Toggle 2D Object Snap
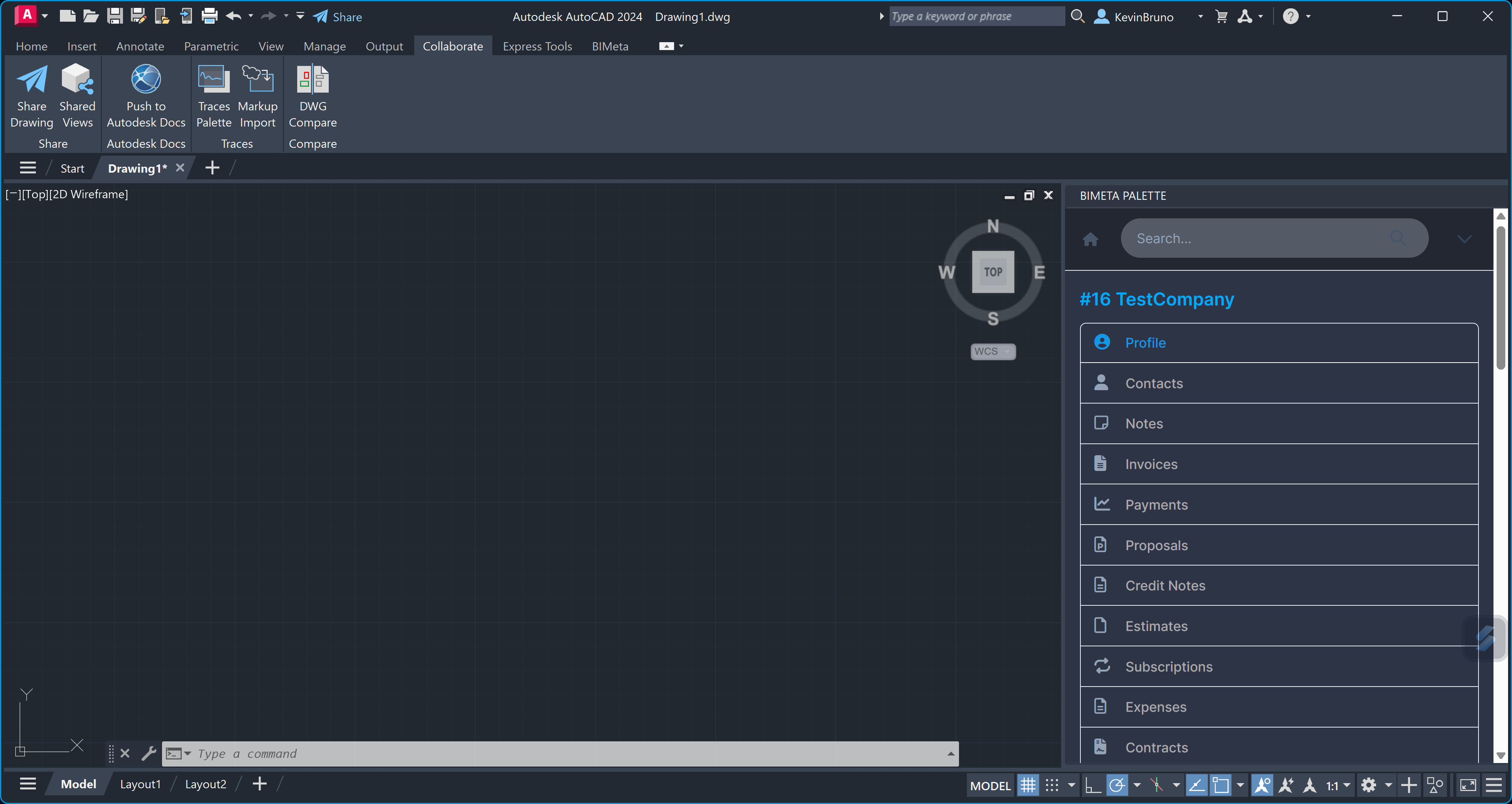The width and height of the screenshot is (1512, 804). 1221,785
